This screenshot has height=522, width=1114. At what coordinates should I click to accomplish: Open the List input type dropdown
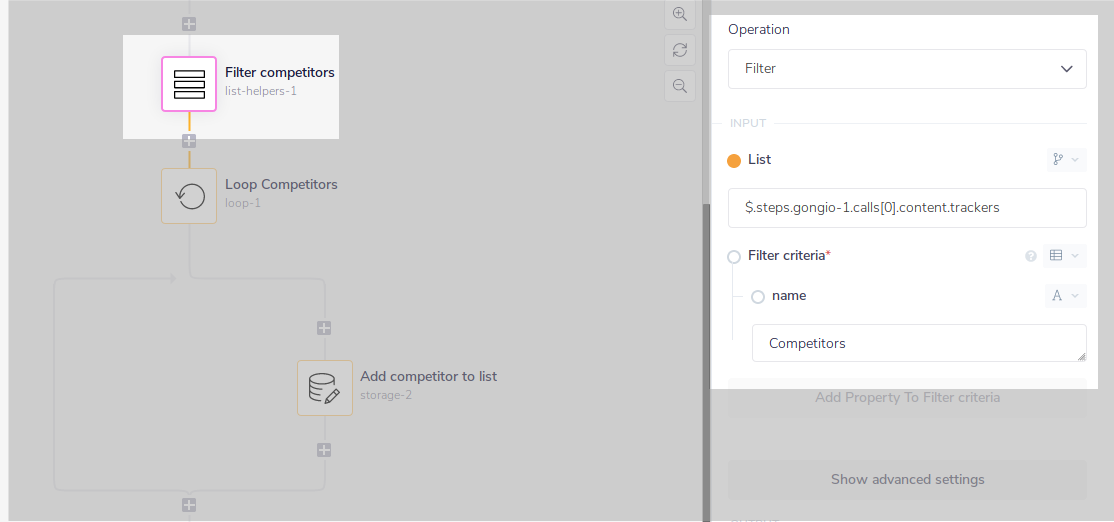pos(1064,160)
